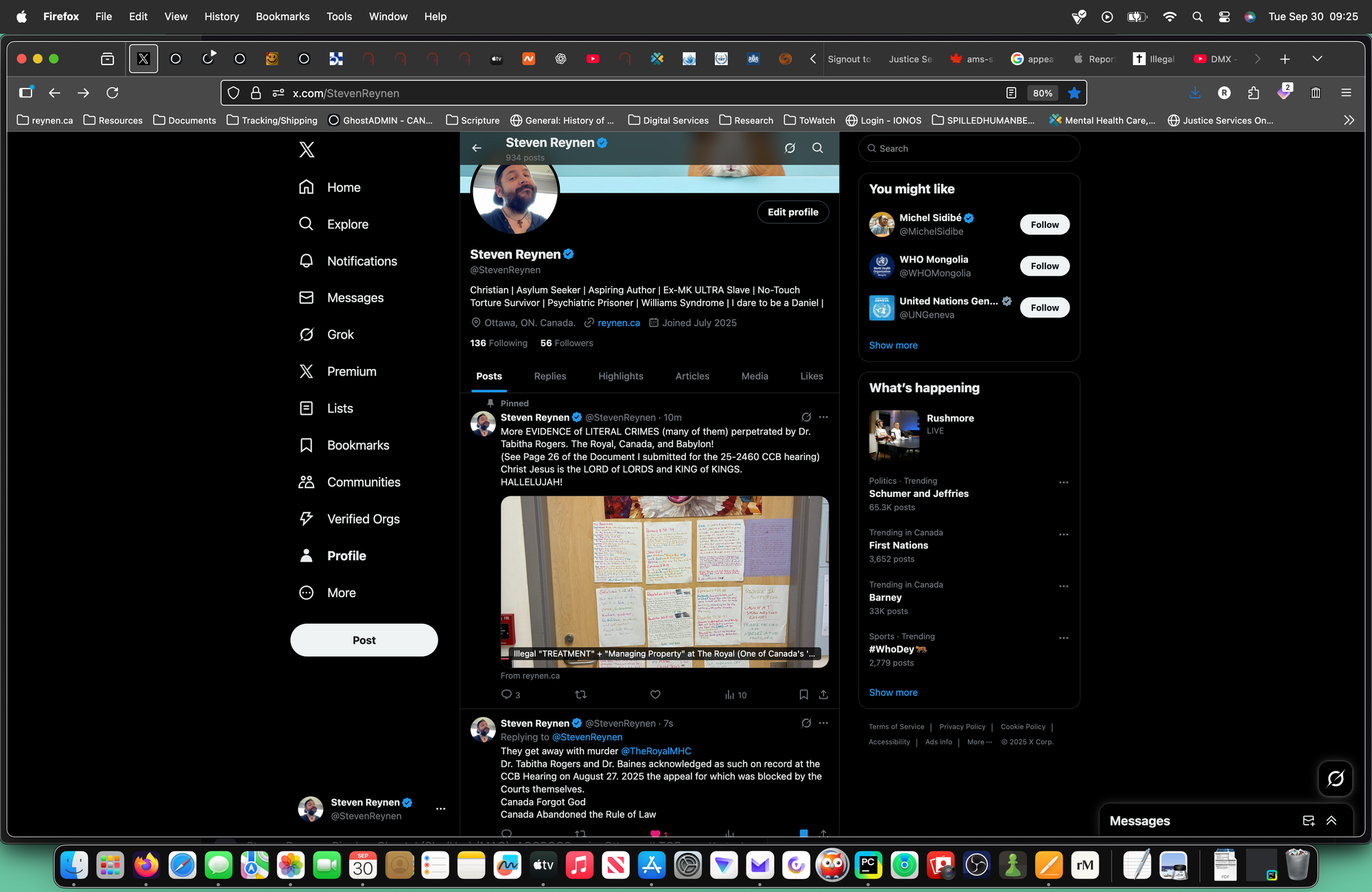Screen dimensions: 1372x892
Task: Open the History menu in menu bar
Action: (x=221, y=16)
